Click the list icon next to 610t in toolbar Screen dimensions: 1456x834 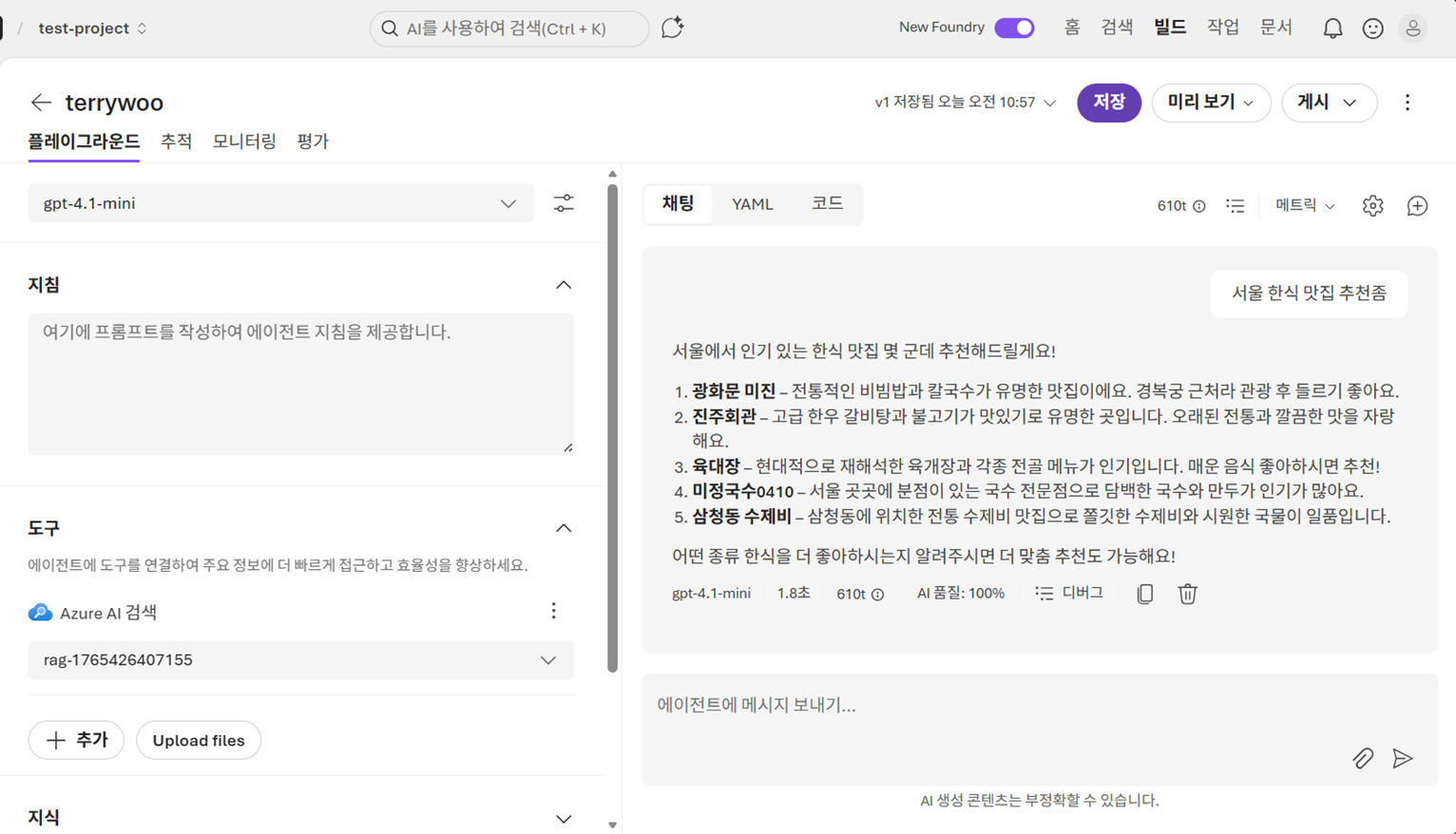point(1235,205)
